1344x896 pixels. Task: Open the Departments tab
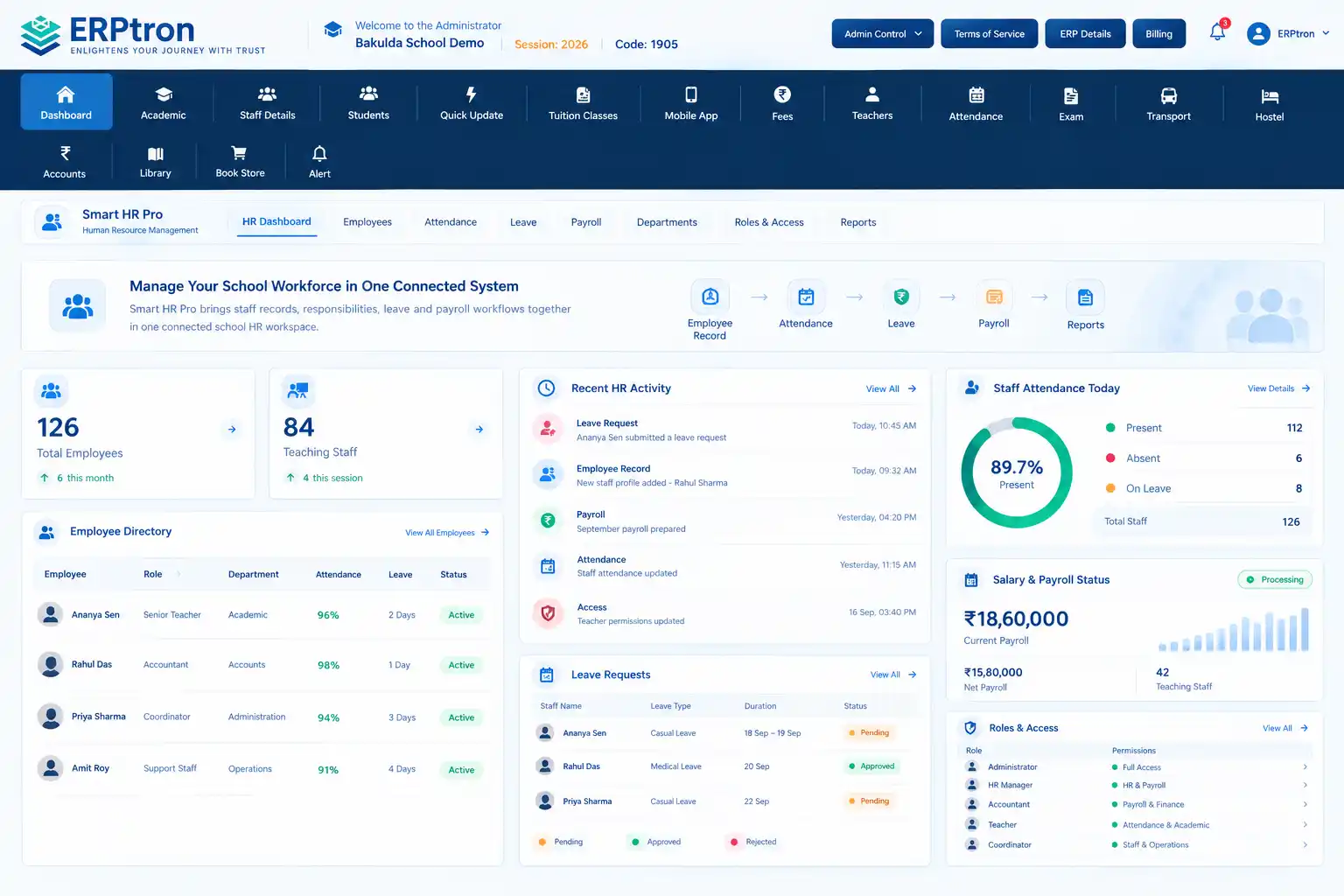coord(667,222)
